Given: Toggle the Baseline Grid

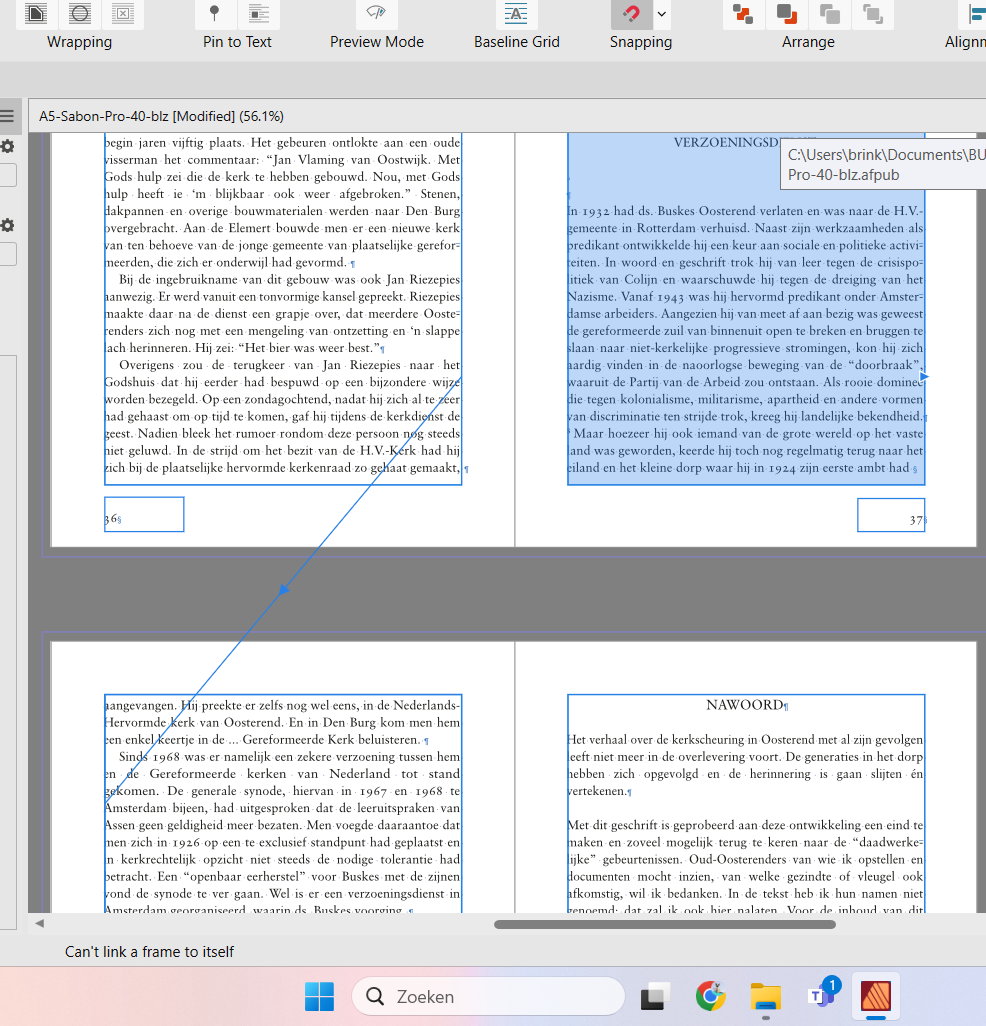Looking at the screenshot, I should [516, 14].
